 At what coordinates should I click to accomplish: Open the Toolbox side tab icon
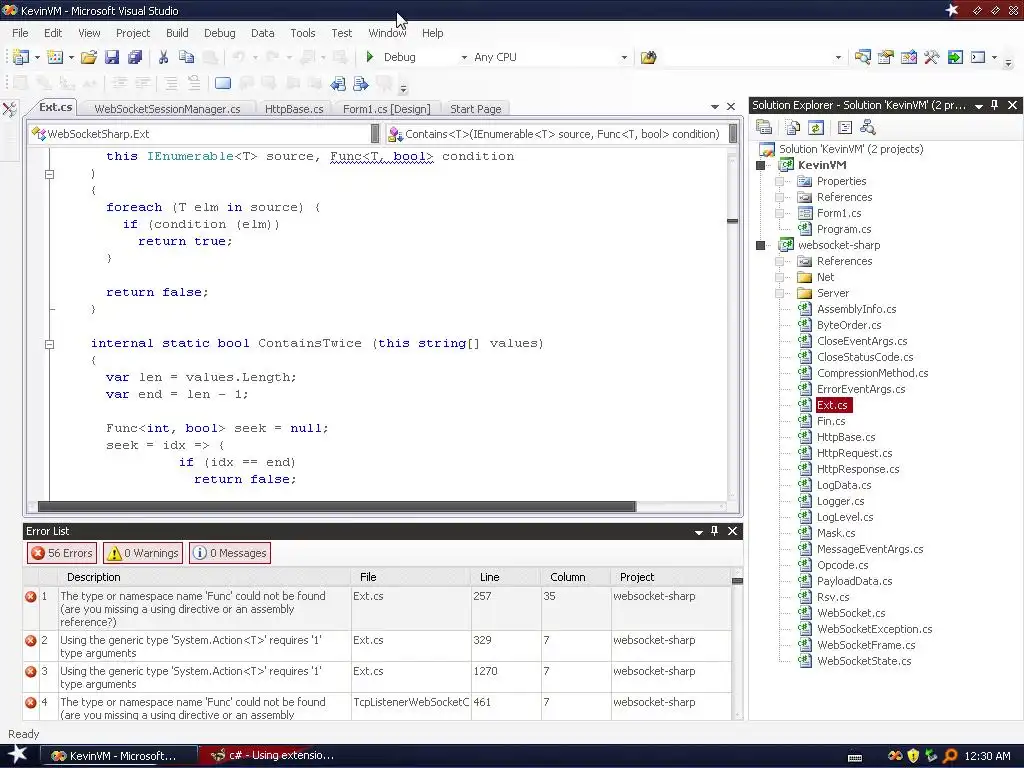tap(10, 109)
